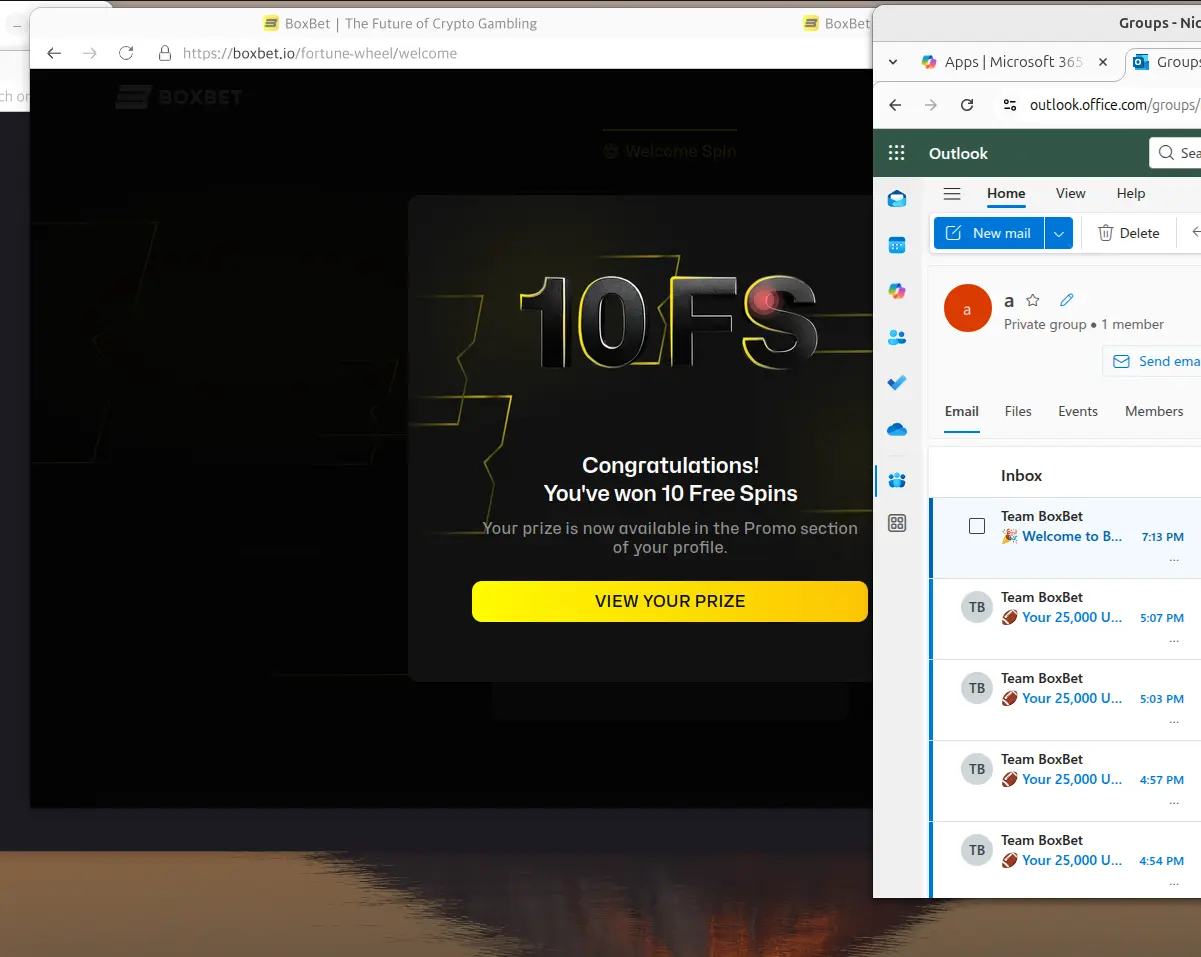Favorite group 'a' with star icon
This screenshot has height=957, width=1201.
coord(1033,300)
